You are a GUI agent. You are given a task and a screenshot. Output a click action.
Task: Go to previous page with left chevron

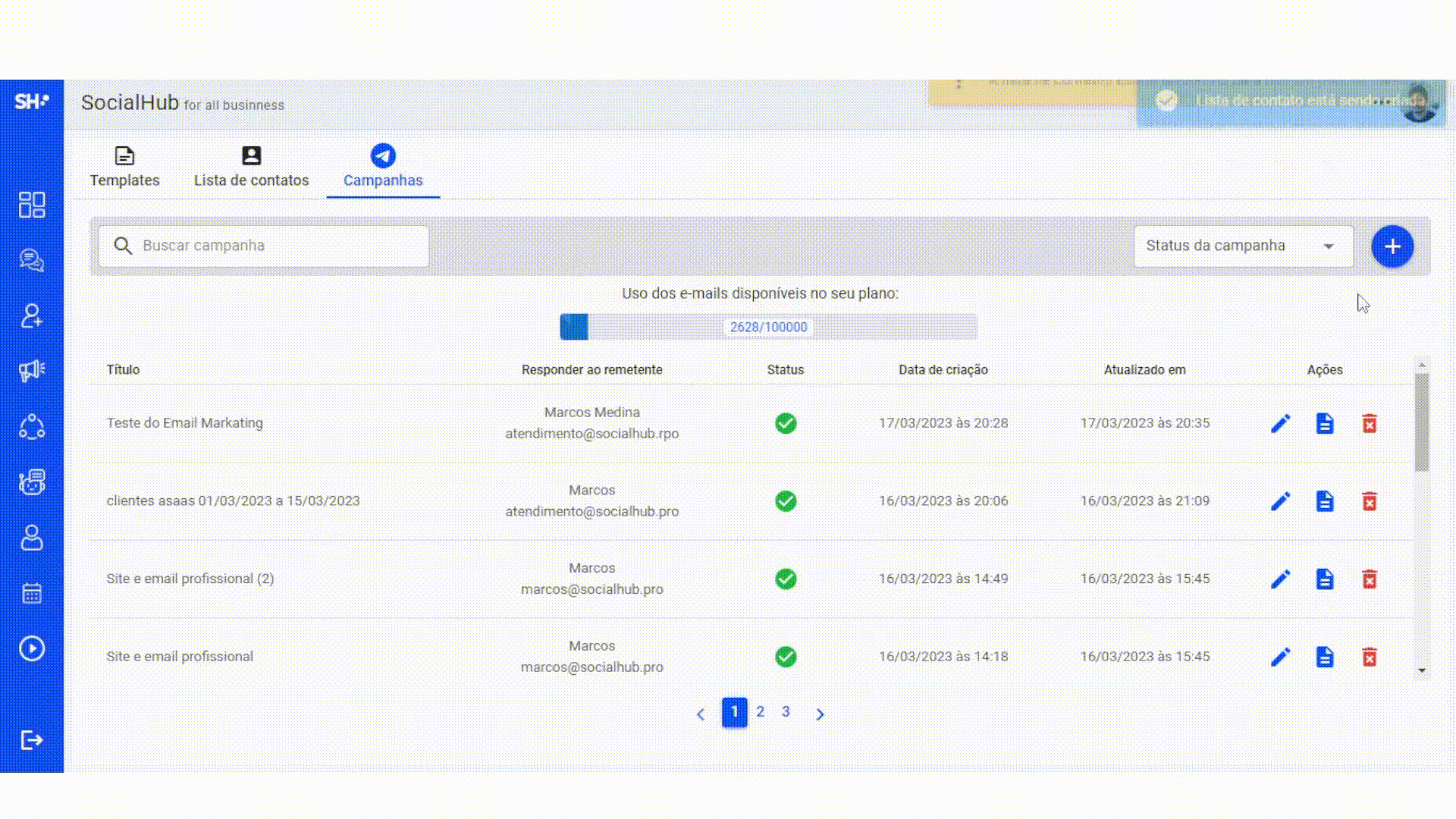pyautogui.click(x=700, y=714)
